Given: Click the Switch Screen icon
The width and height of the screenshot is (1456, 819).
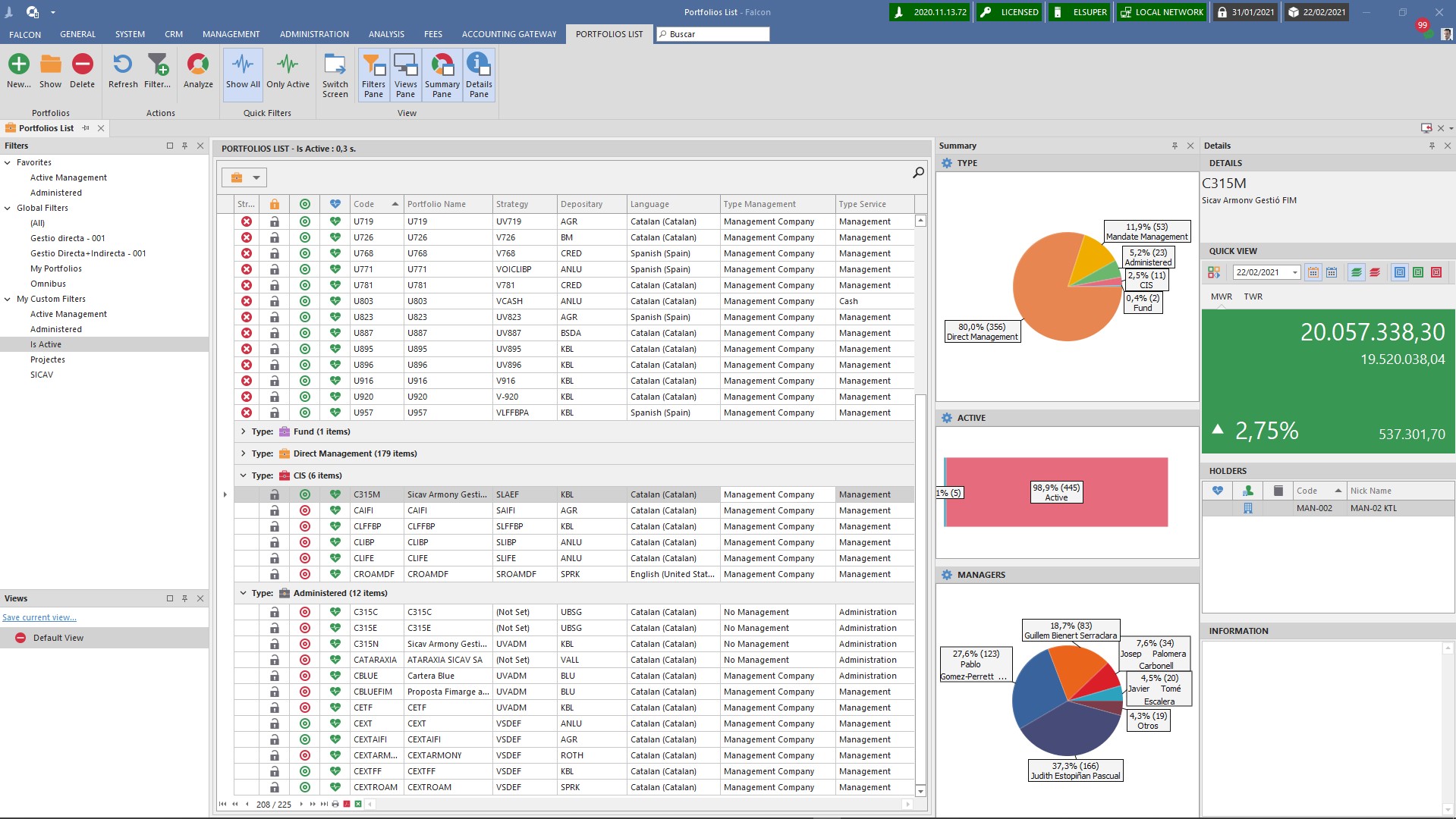Looking at the screenshot, I should point(335,65).
